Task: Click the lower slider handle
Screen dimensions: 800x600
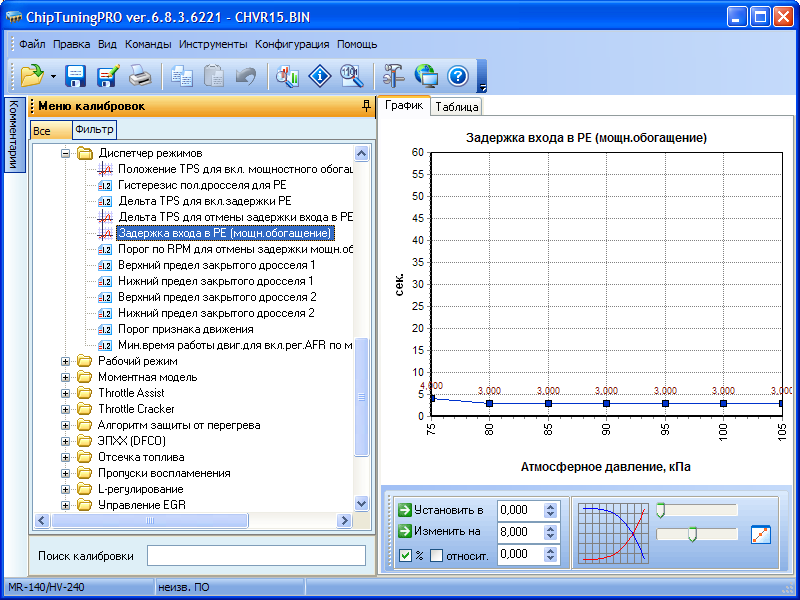Action: 691,535
